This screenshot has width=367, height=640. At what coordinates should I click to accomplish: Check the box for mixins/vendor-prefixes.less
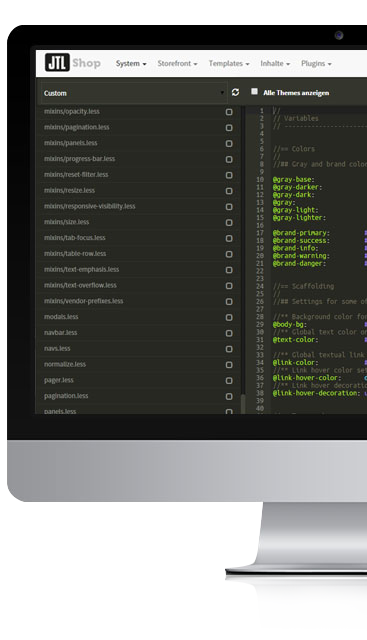(229, 302)
